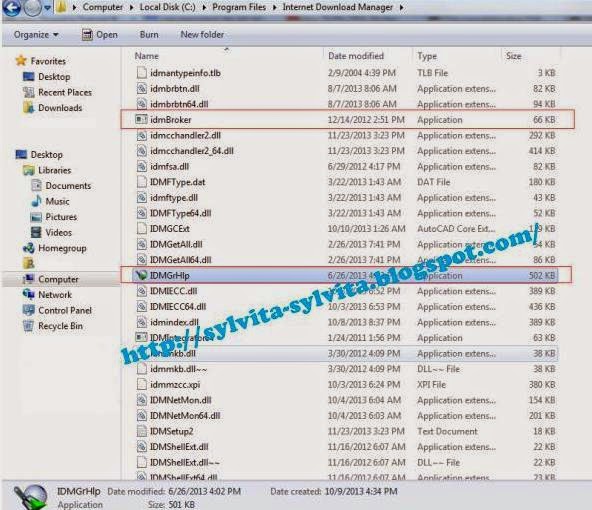Click Program Files in breadcrumb
Screen dimensions: 592x510
pos(239,7)
